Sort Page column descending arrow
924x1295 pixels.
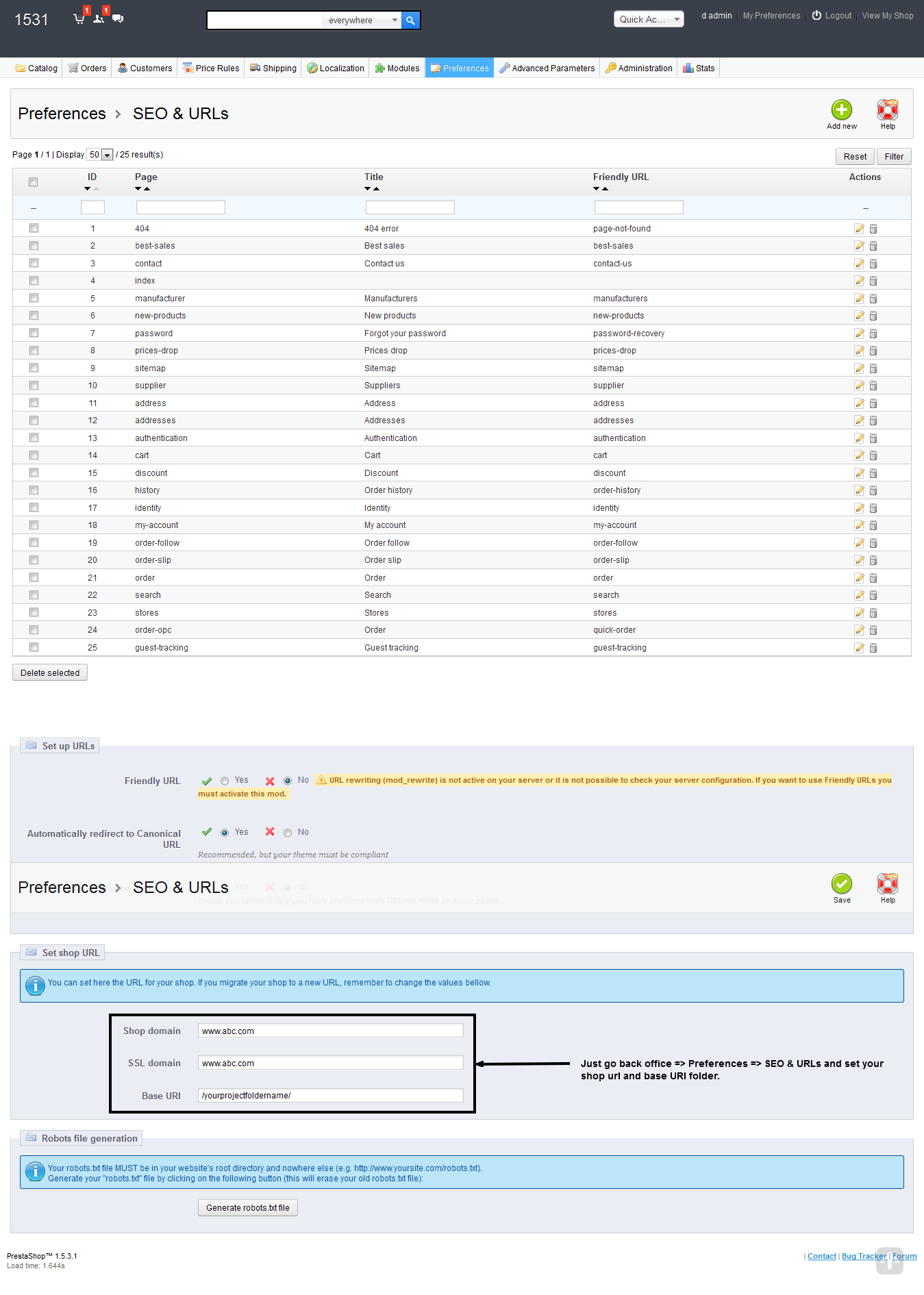click(x=138, y=188)
